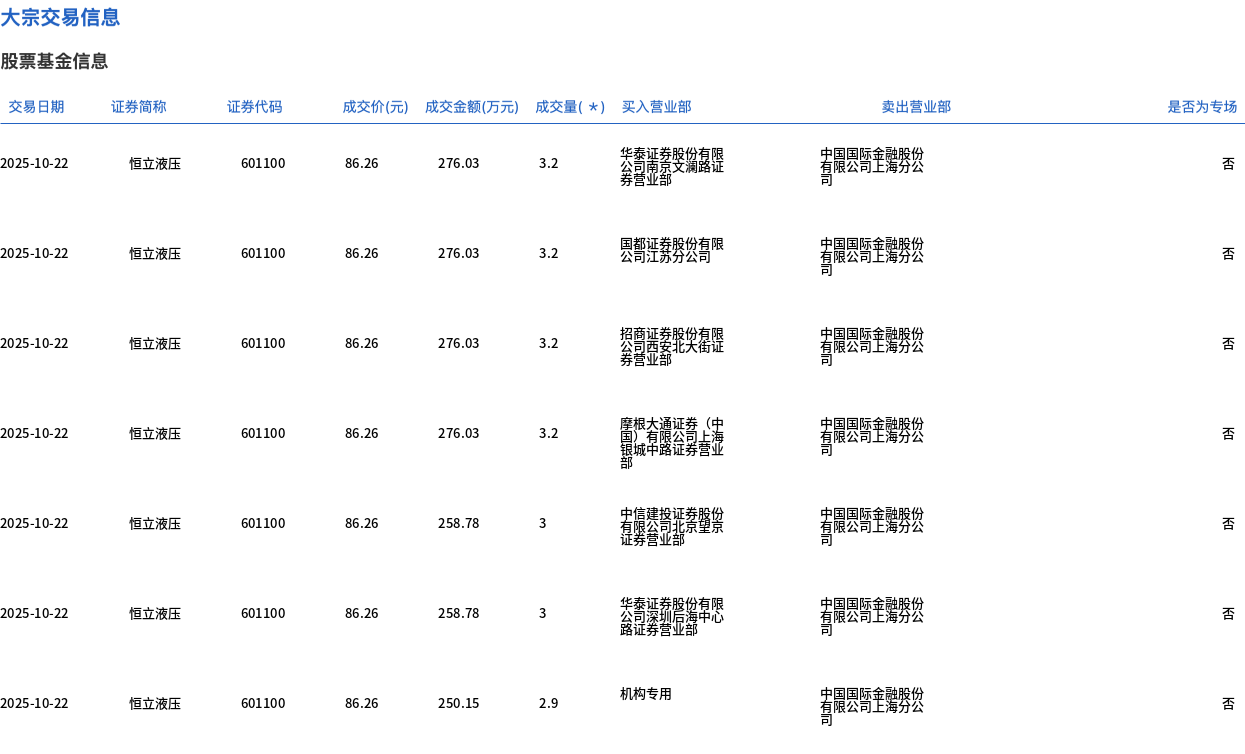Click amount 250.15 in the 机构专用 row
This screenshot has width=1245, height=754.
(458, 704)
